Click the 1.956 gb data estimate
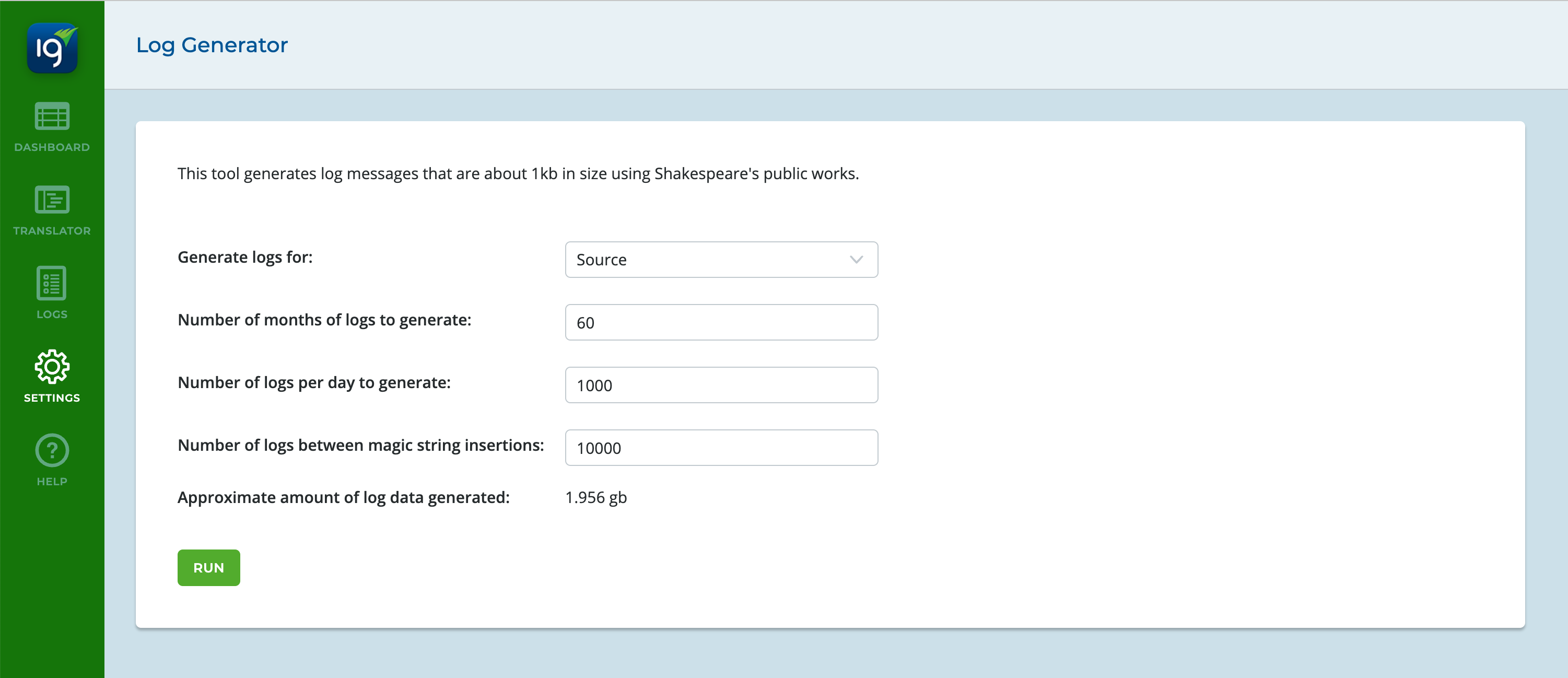The height and width of the screenshot is (678, 1568). click(596, 498)
